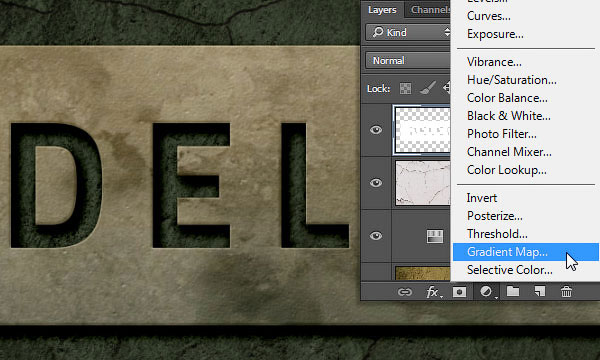Viewport: 600px width, 360px height.
Task: Click the gradient map adjustment layer icon
Action: [x=435, y=236]
